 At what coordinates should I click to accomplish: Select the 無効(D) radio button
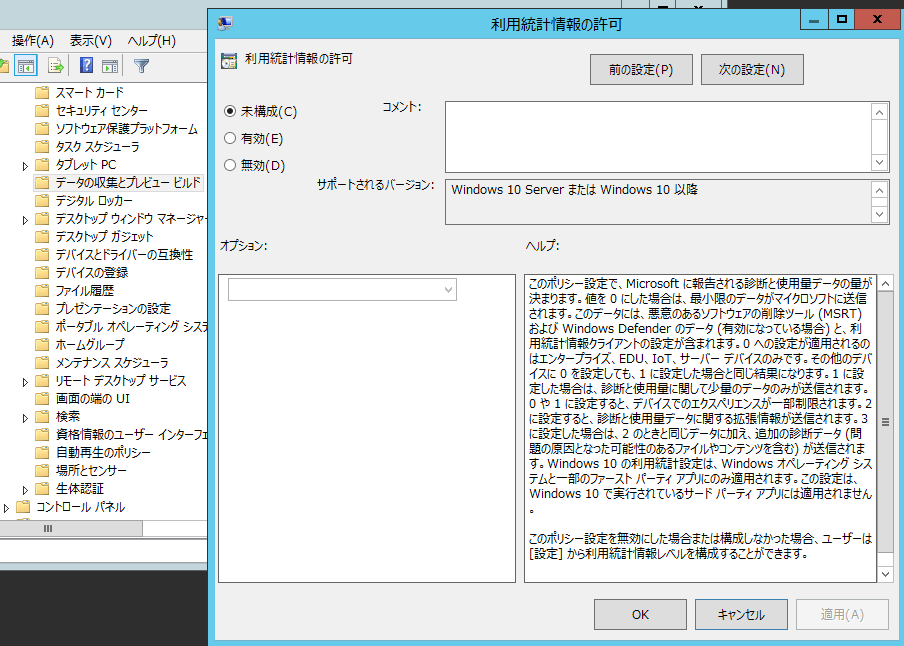coord(230,165)
